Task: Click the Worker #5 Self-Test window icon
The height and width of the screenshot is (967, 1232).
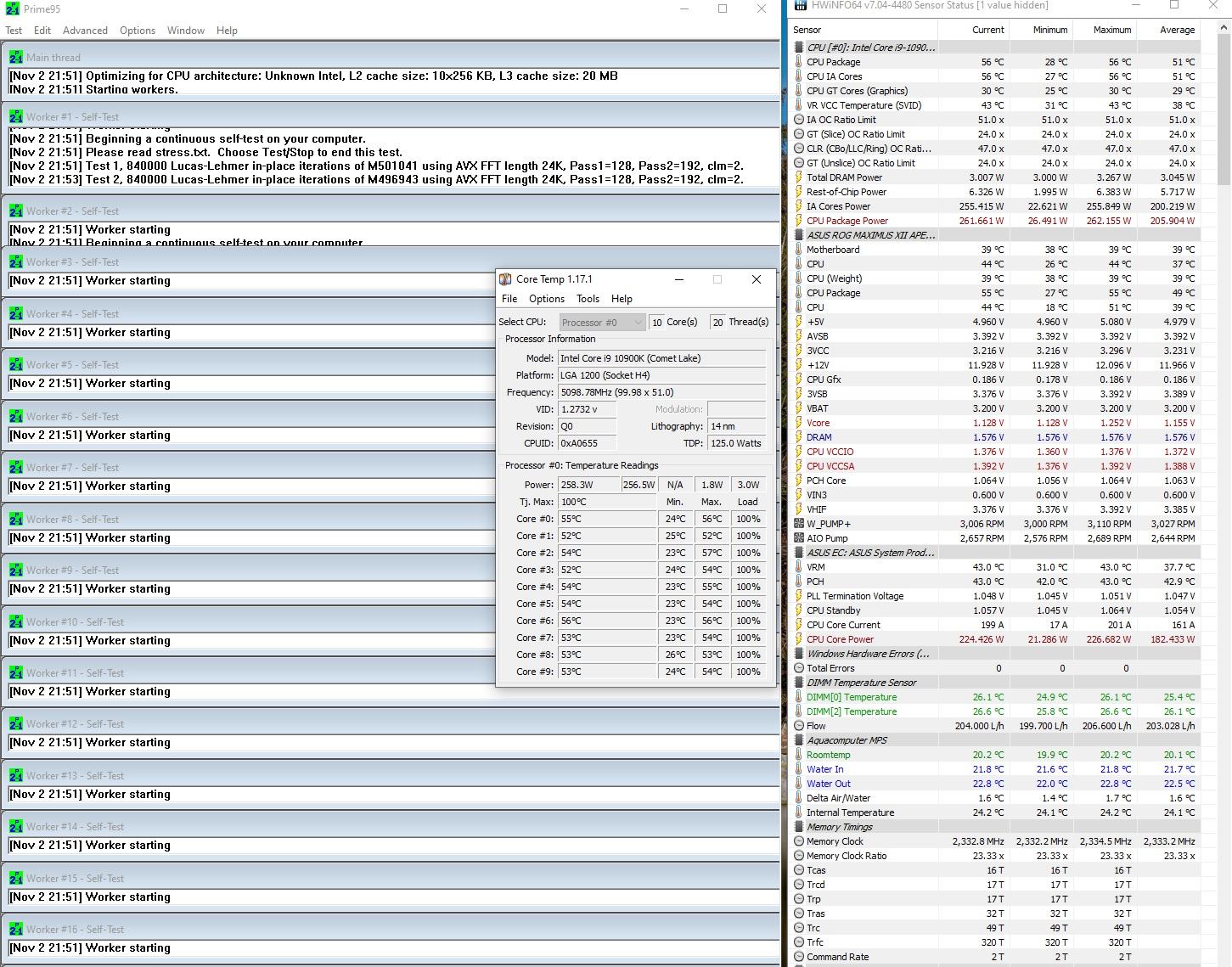Action: (16, 365)
